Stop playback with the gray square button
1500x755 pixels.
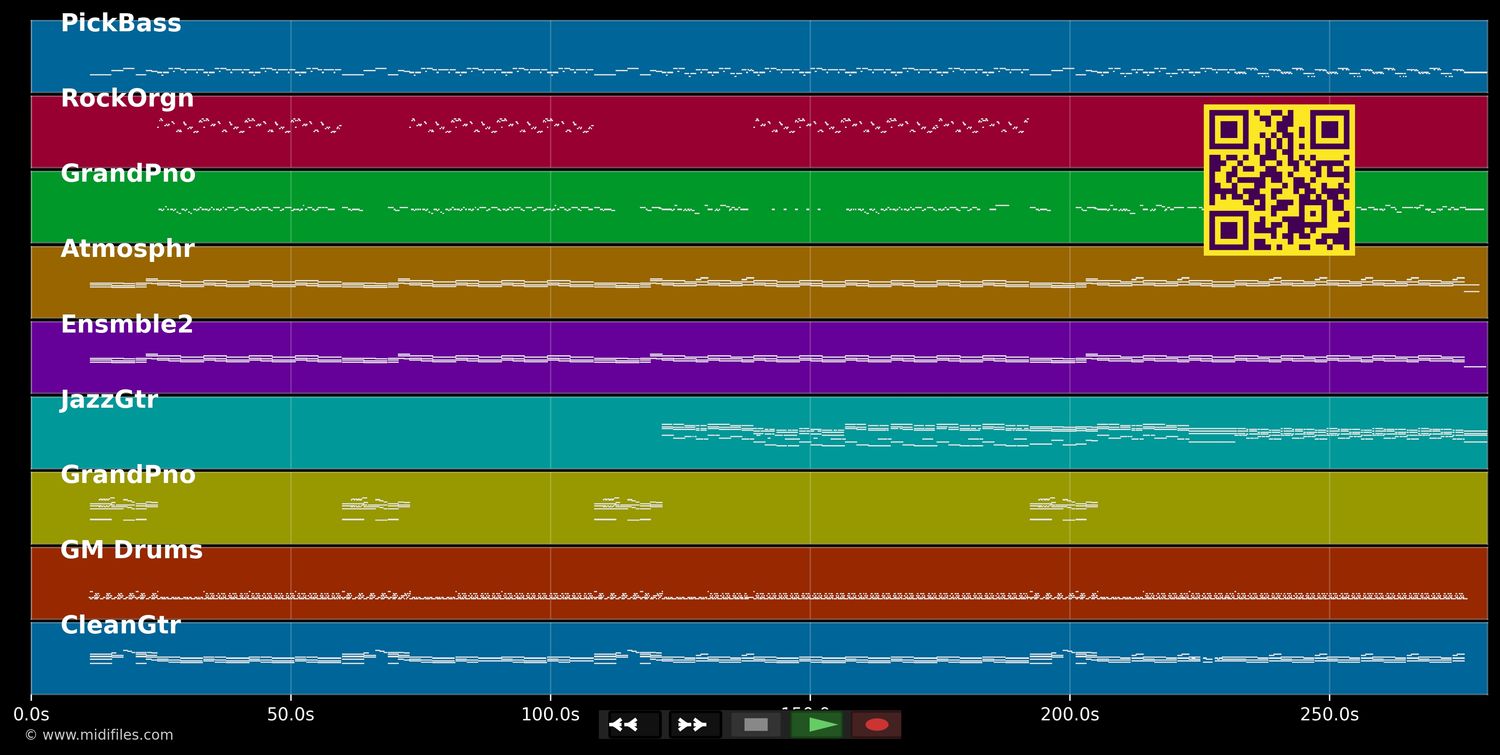pos(756,725)
